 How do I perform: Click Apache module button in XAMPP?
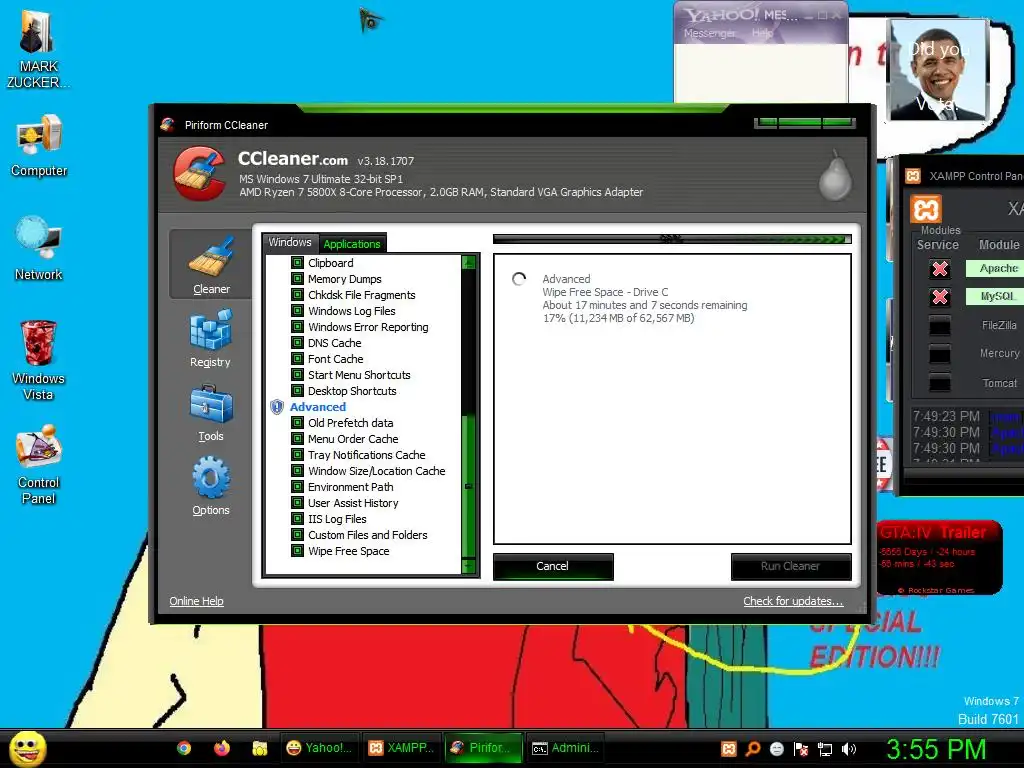995,268
